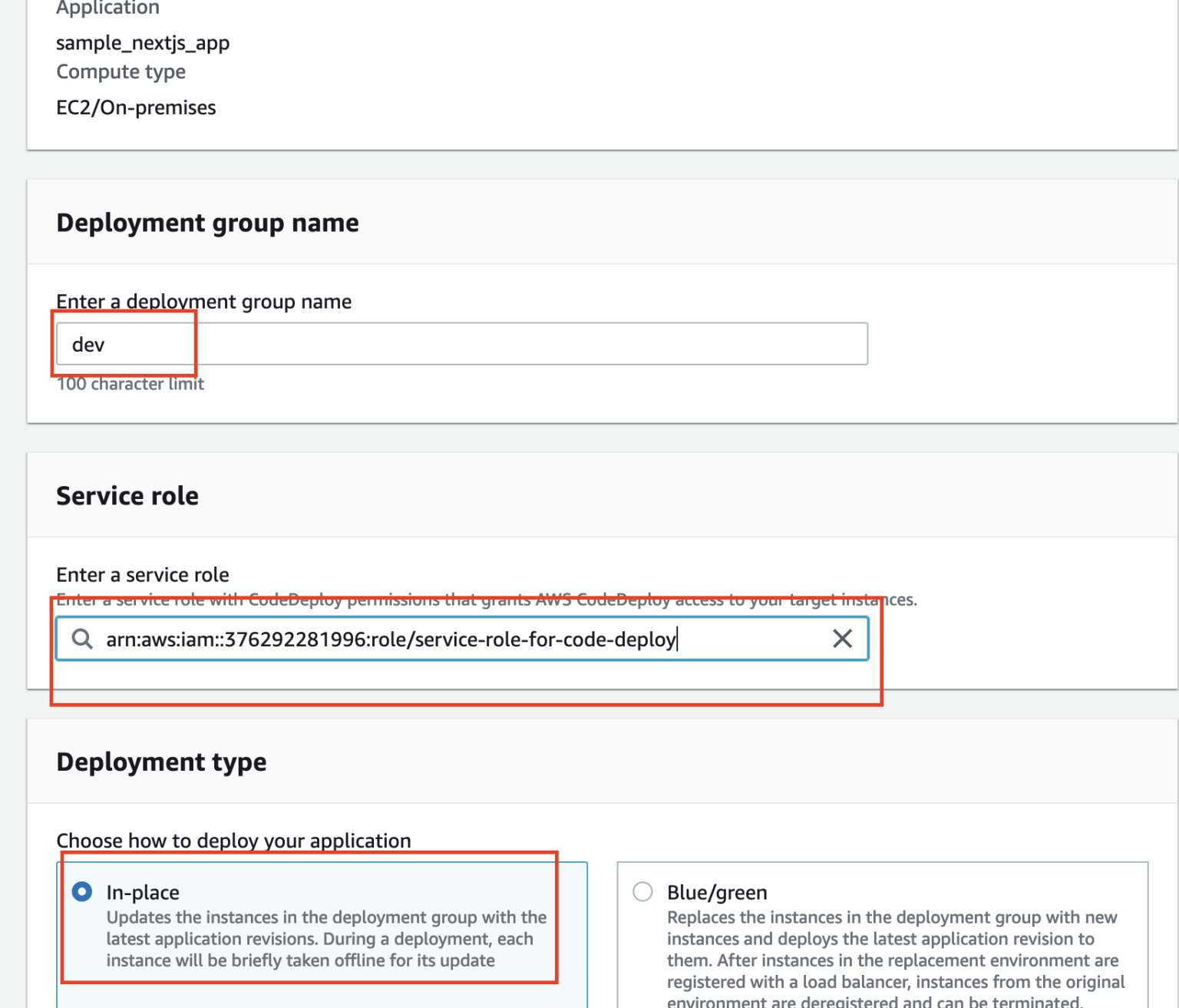Open the sample_nextjs_app application link
Image resolution: width=1179 pixels, height=1008 pixels.
tap(142, 43)
